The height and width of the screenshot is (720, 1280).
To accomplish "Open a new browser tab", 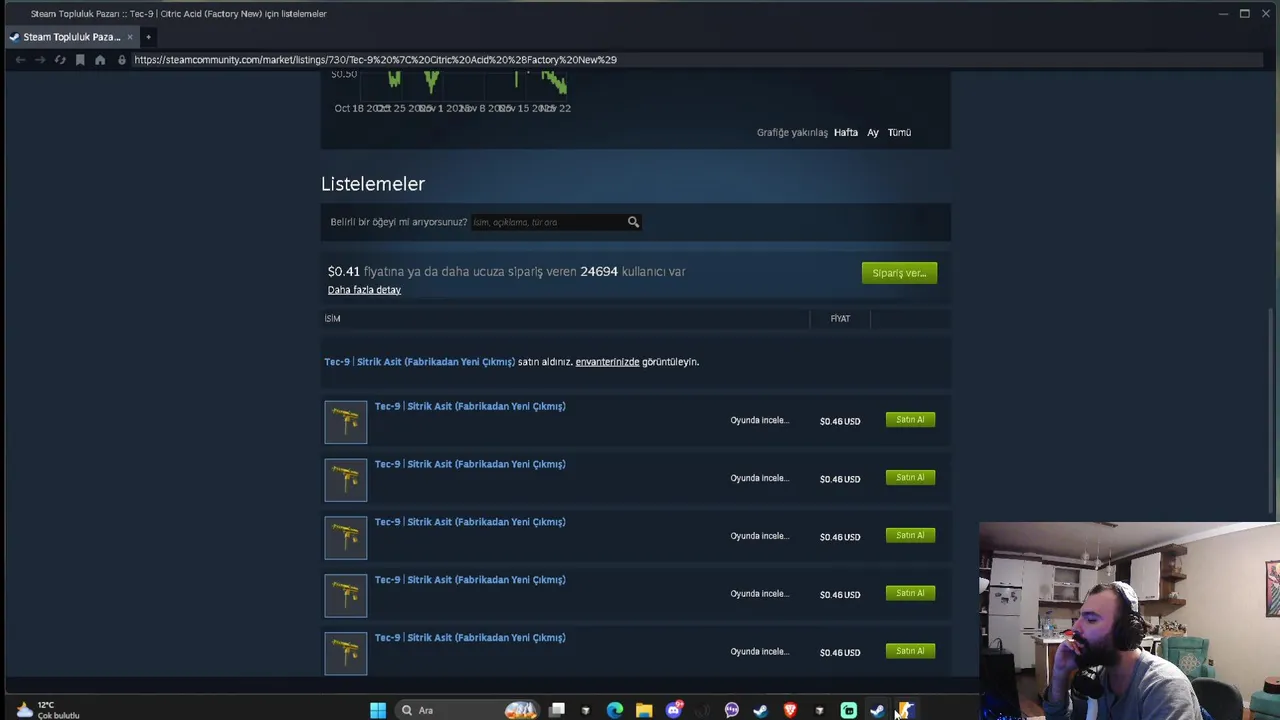I will 148,37.
